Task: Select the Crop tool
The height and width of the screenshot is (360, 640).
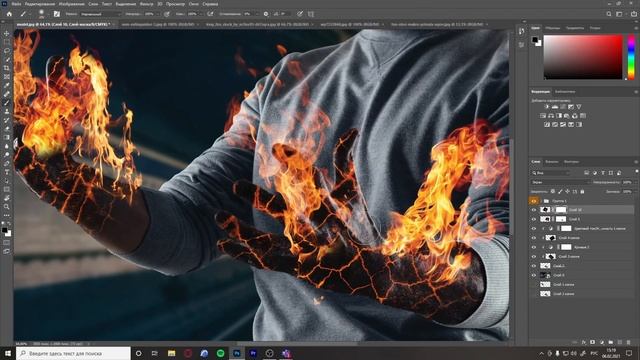Action: [x=7, y=68]
